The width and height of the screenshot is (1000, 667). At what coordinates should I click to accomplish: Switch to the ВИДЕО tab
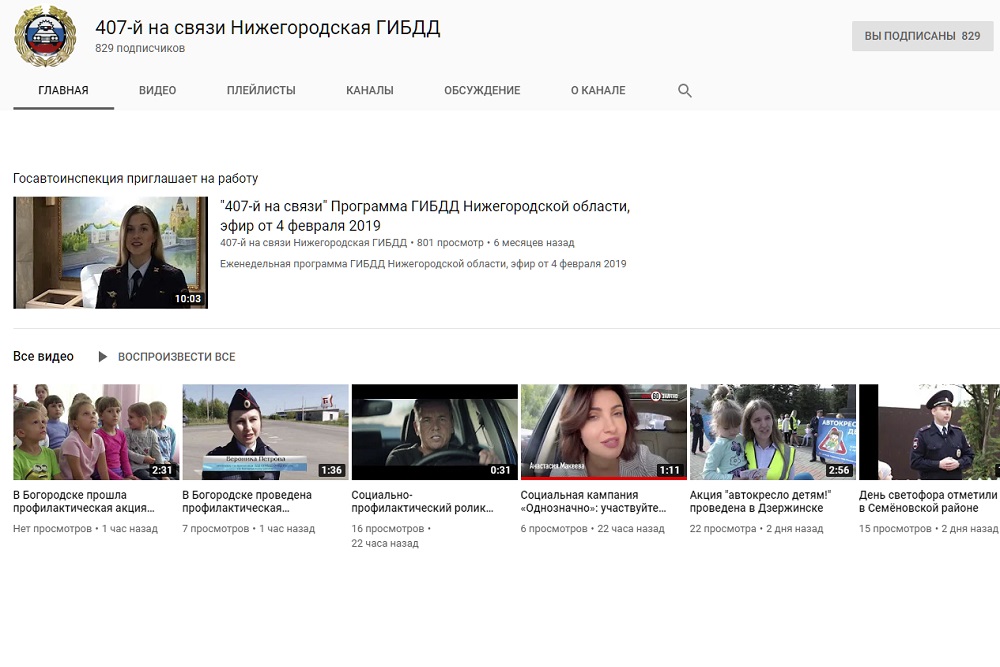point(157,90)
